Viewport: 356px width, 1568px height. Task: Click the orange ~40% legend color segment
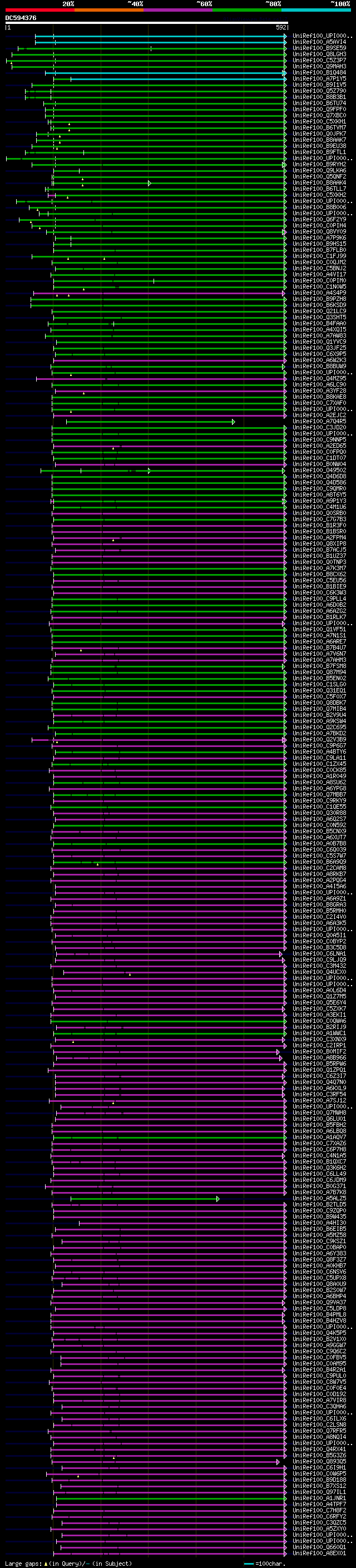pyautogui.click(x=109, y=10)
